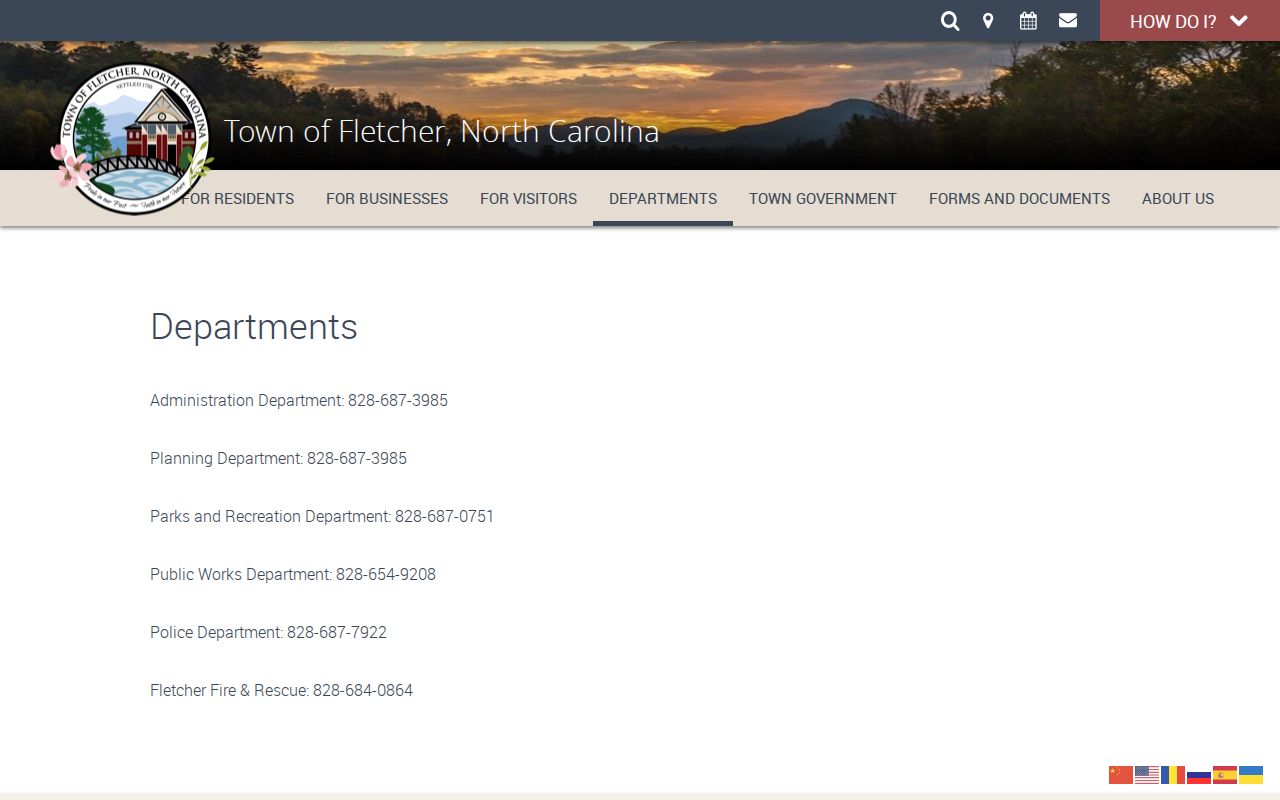Click Administration Department phone line
The image size is (1280, 800).
[299, 400]
